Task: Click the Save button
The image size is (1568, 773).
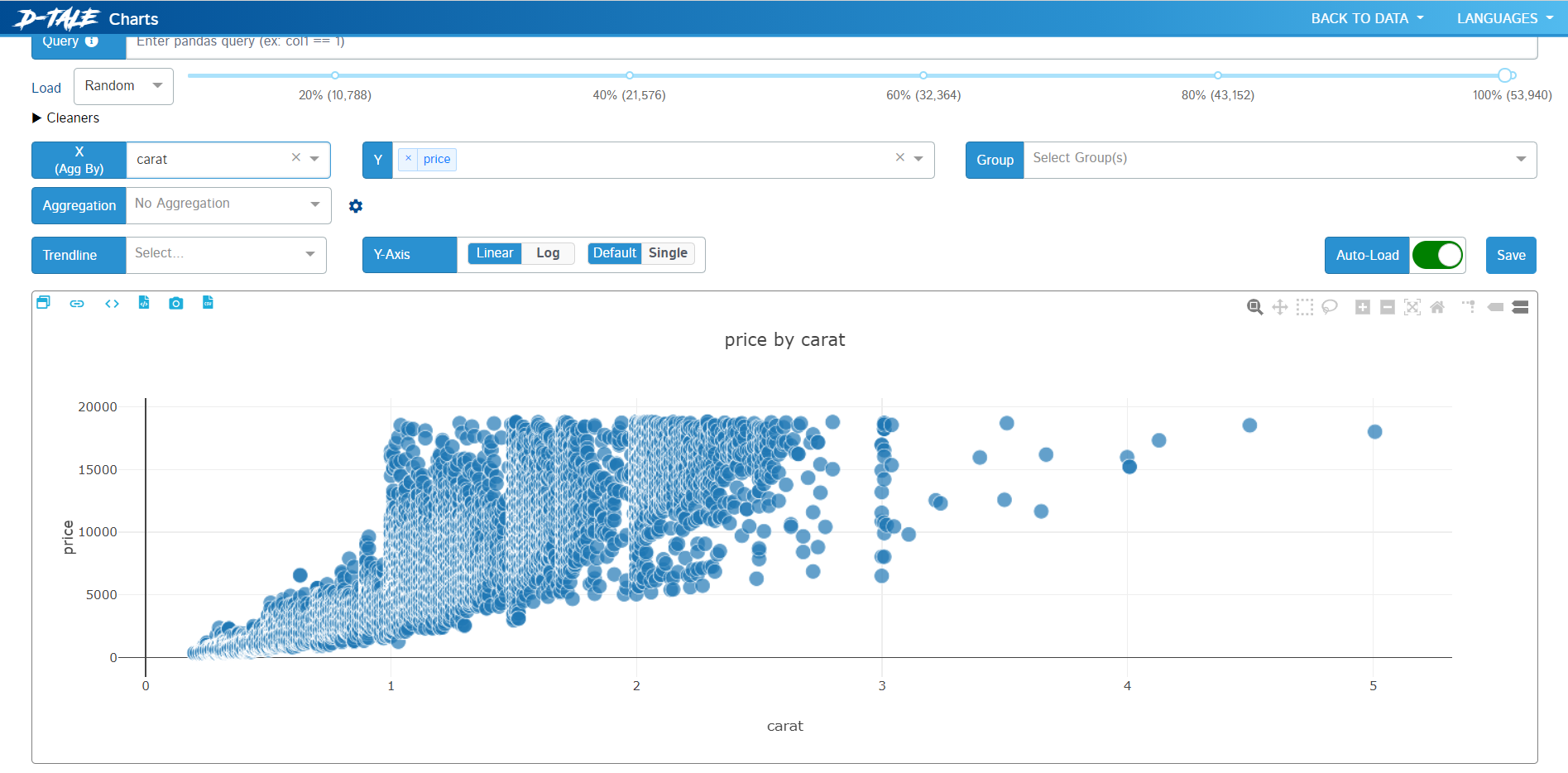Action: point(1511,255)
